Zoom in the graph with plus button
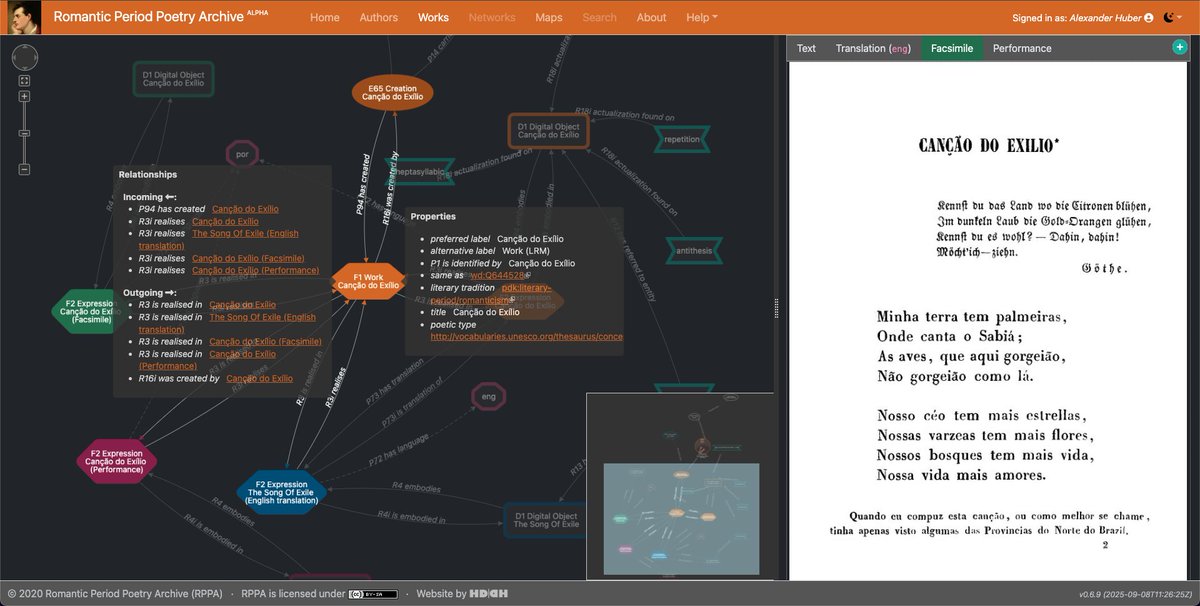 pos(24,97)
